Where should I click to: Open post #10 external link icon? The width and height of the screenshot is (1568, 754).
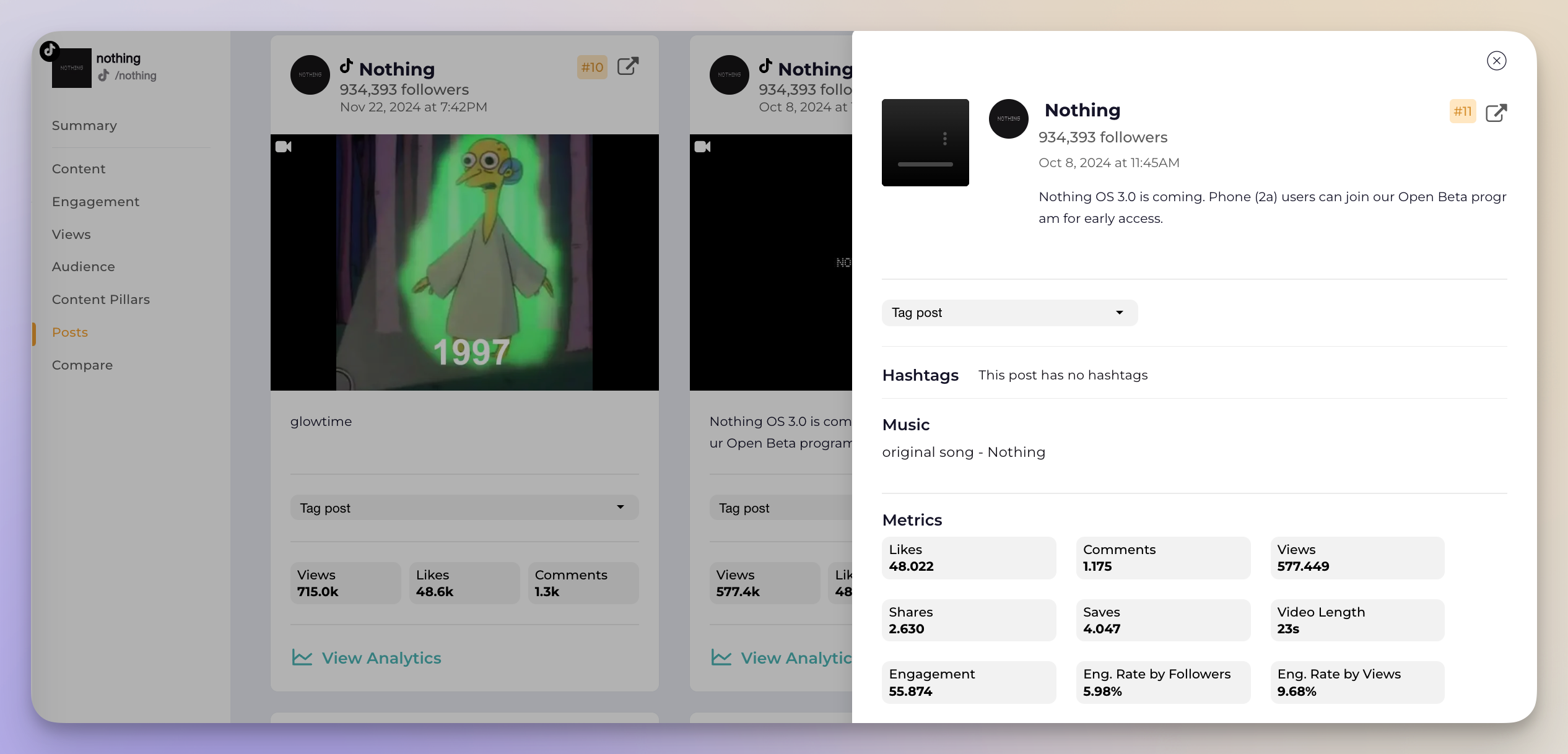[628, 66]
